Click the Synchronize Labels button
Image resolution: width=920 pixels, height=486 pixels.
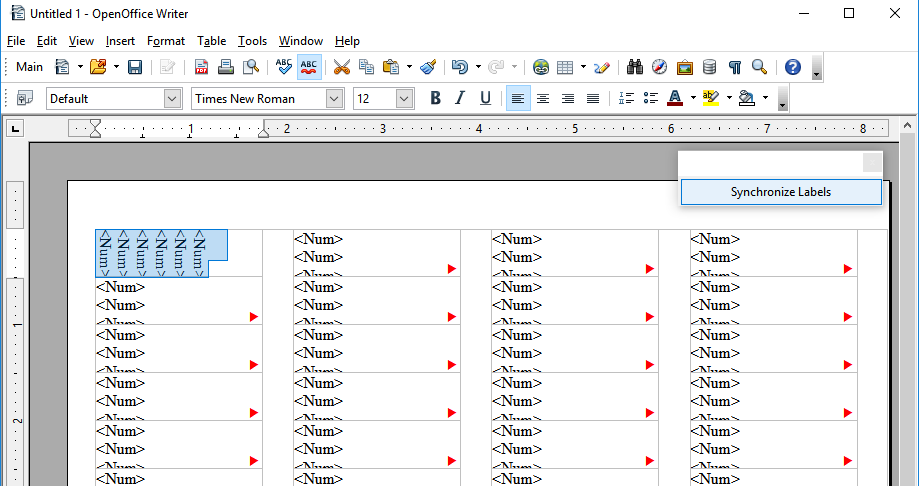click(781, 192)
